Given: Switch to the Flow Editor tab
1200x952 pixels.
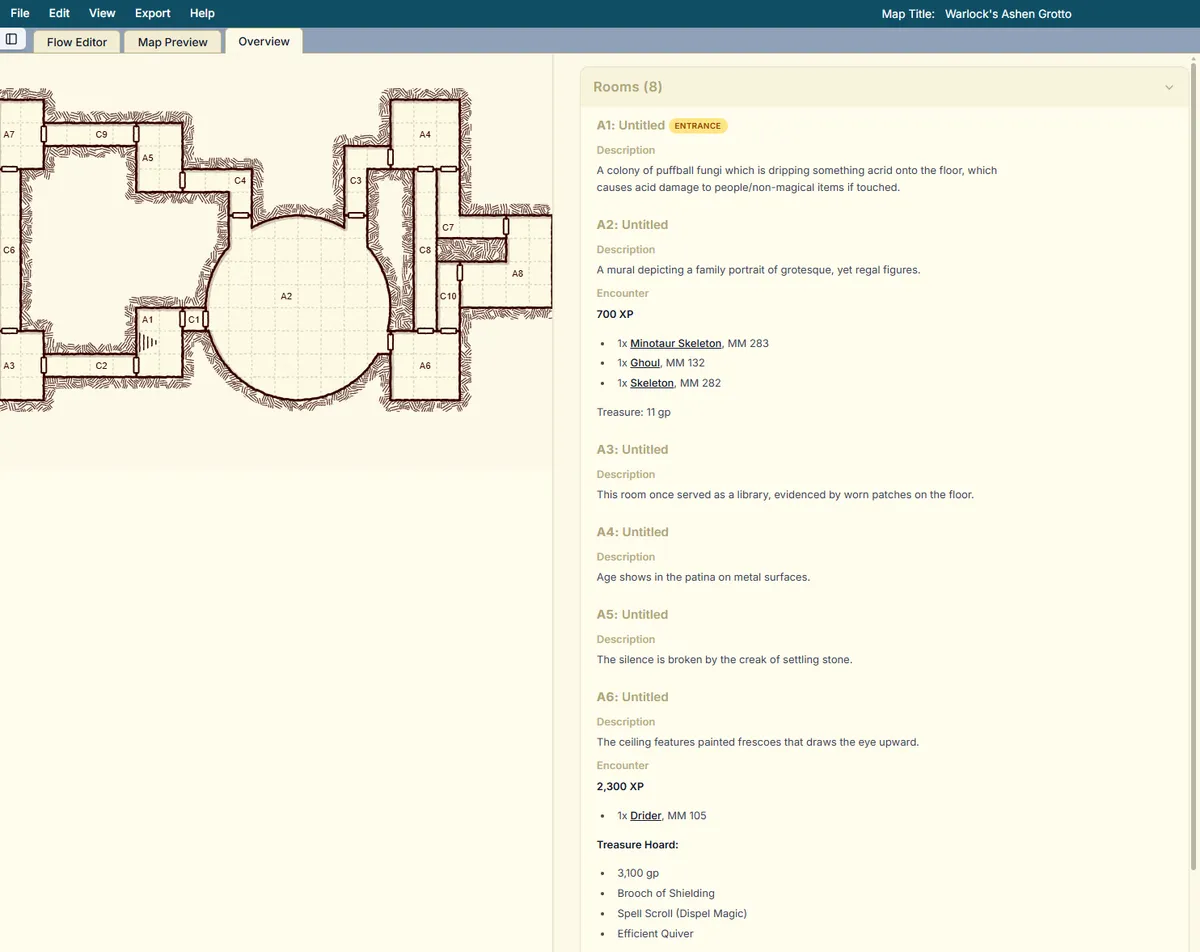Looking at the screenshot, I should point(77,42).
